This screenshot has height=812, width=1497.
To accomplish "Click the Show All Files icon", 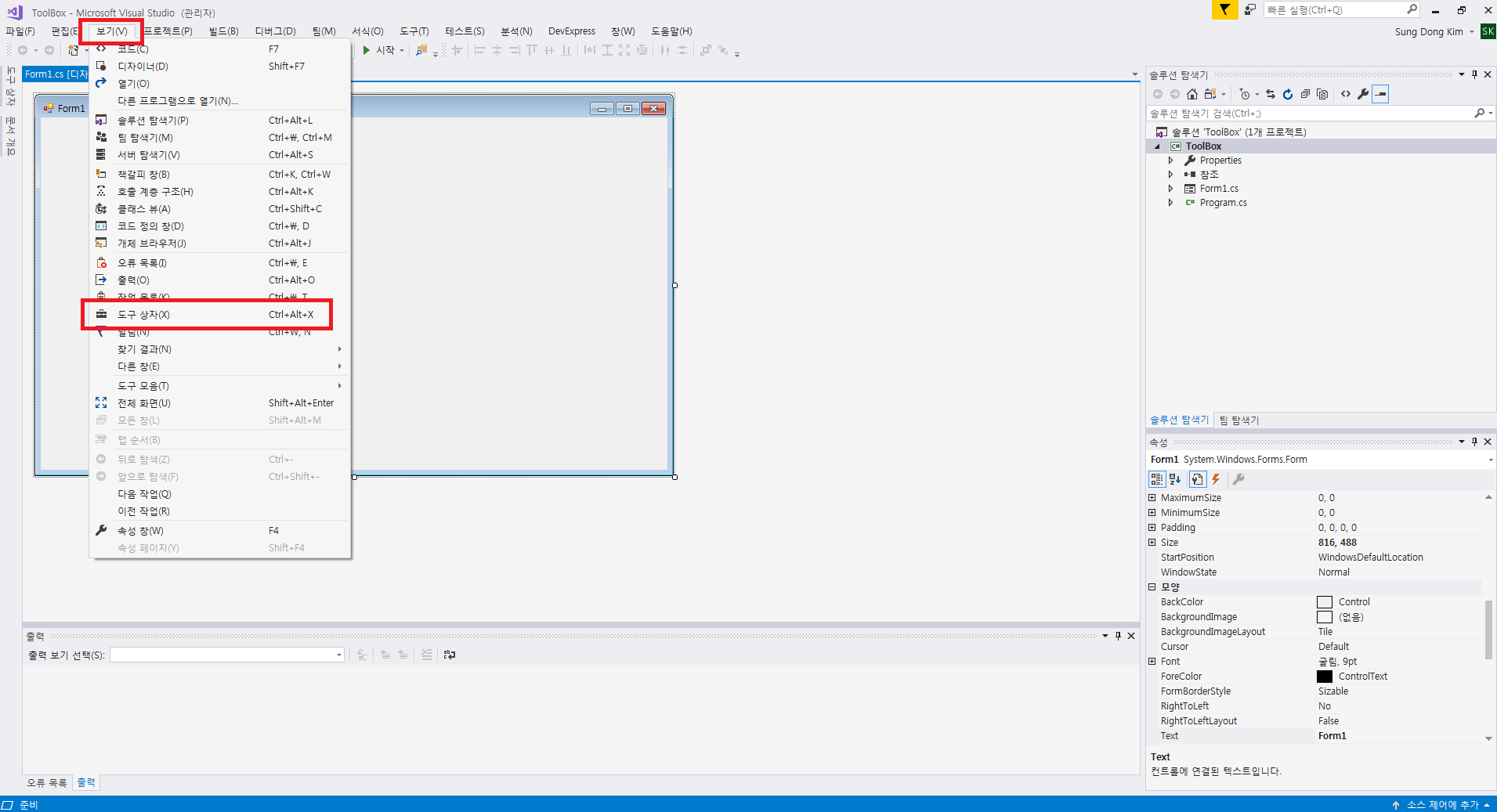I will point(1322,94).
